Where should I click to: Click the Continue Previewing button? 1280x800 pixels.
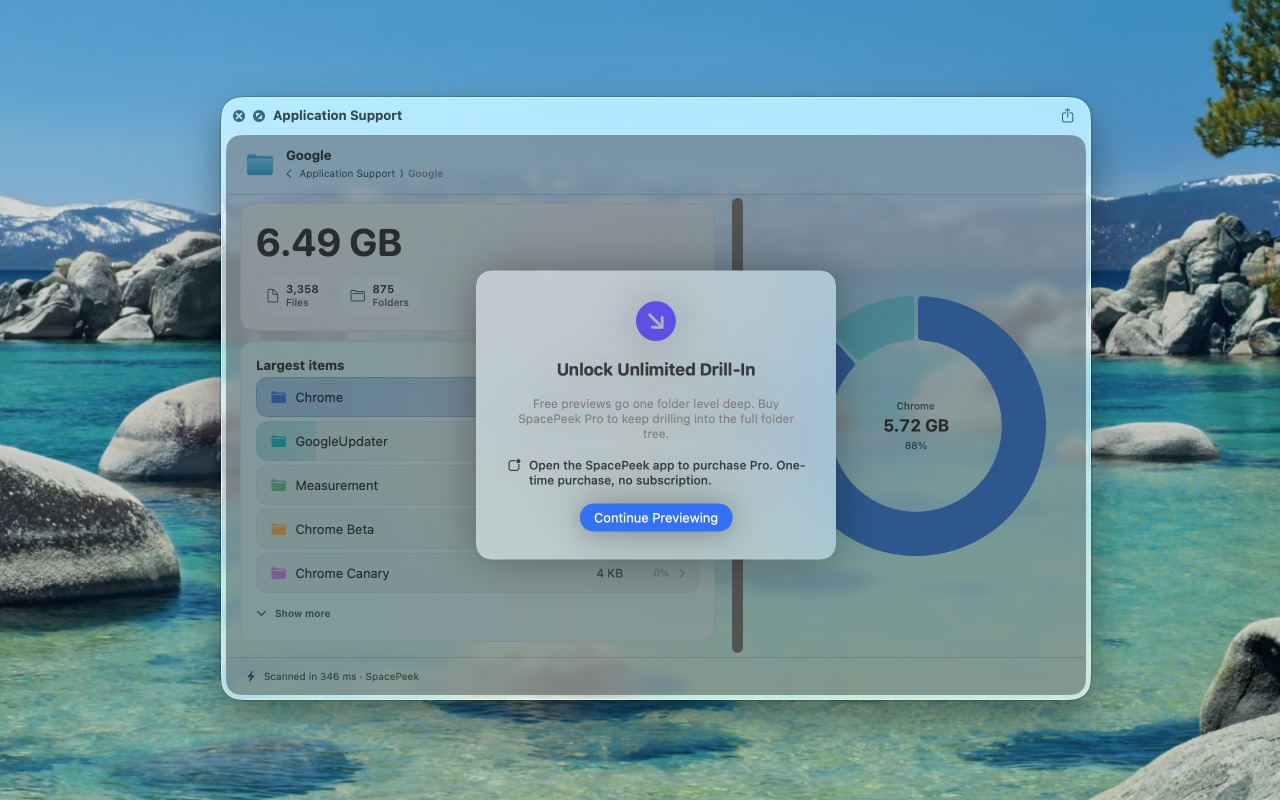point(656,517)
